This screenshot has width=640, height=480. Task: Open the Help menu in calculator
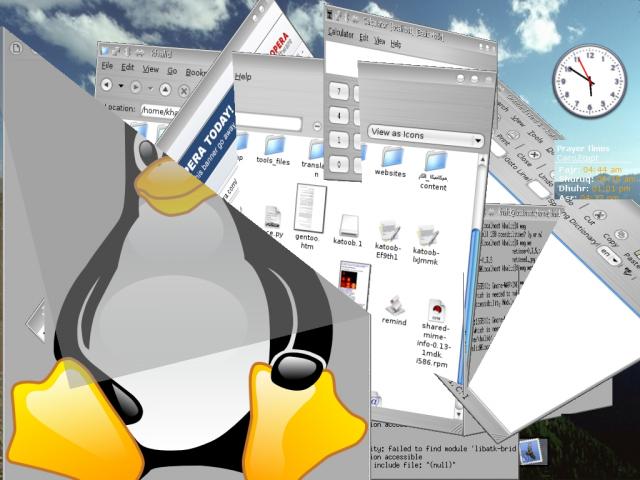click(x=395, y=44)
